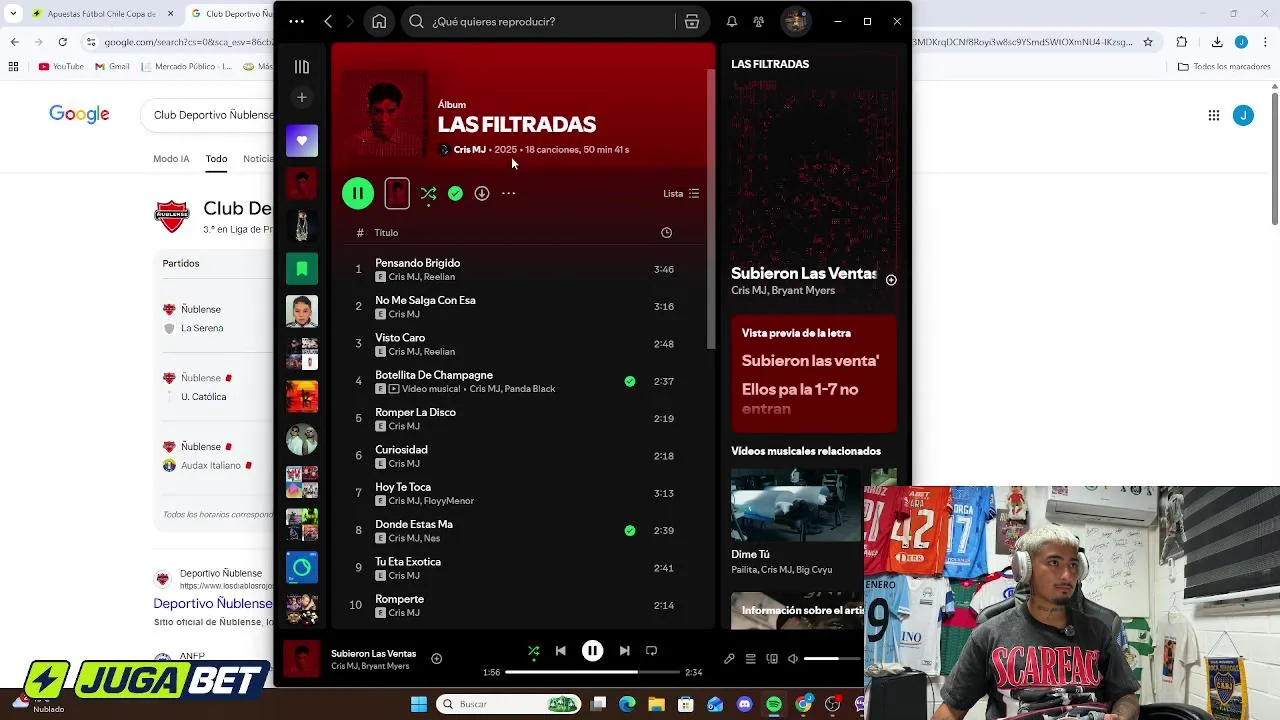Open File Explorer from the taskbar
The width and height of the screenshot is (1280, 720).
tap(656, 704)
